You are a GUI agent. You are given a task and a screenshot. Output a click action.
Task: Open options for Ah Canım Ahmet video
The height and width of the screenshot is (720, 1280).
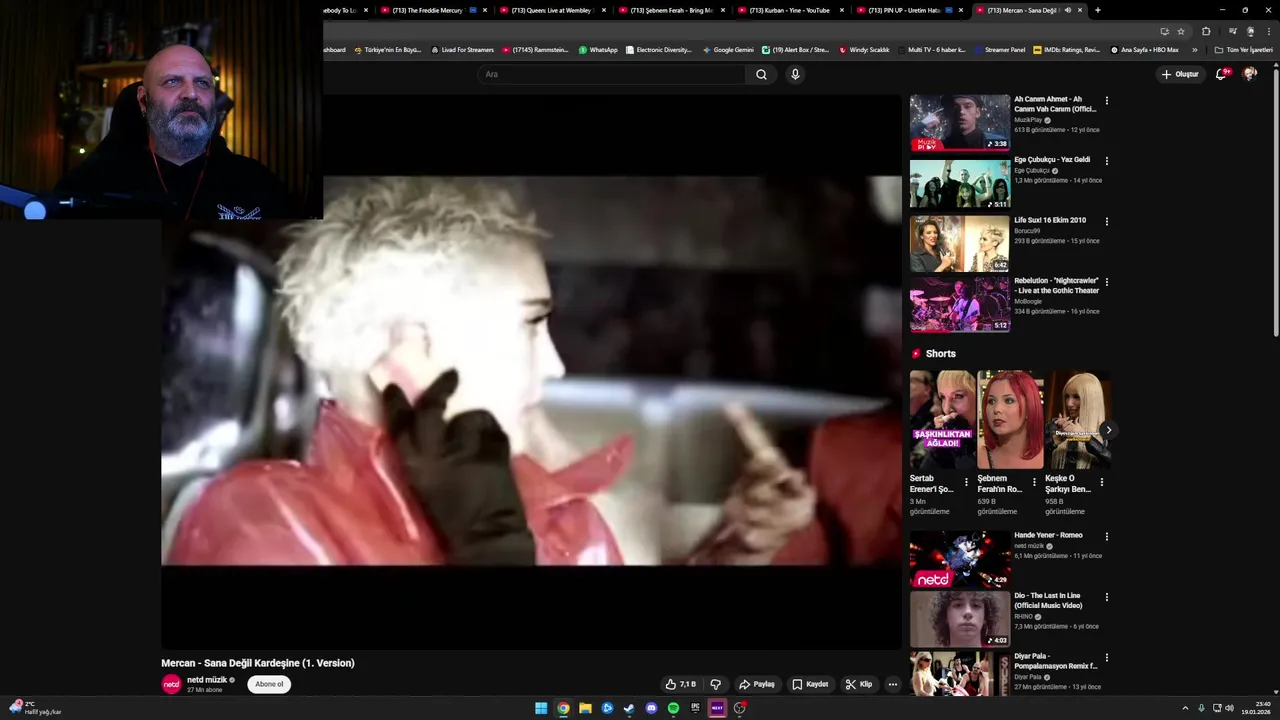[x=1106, y=101]
